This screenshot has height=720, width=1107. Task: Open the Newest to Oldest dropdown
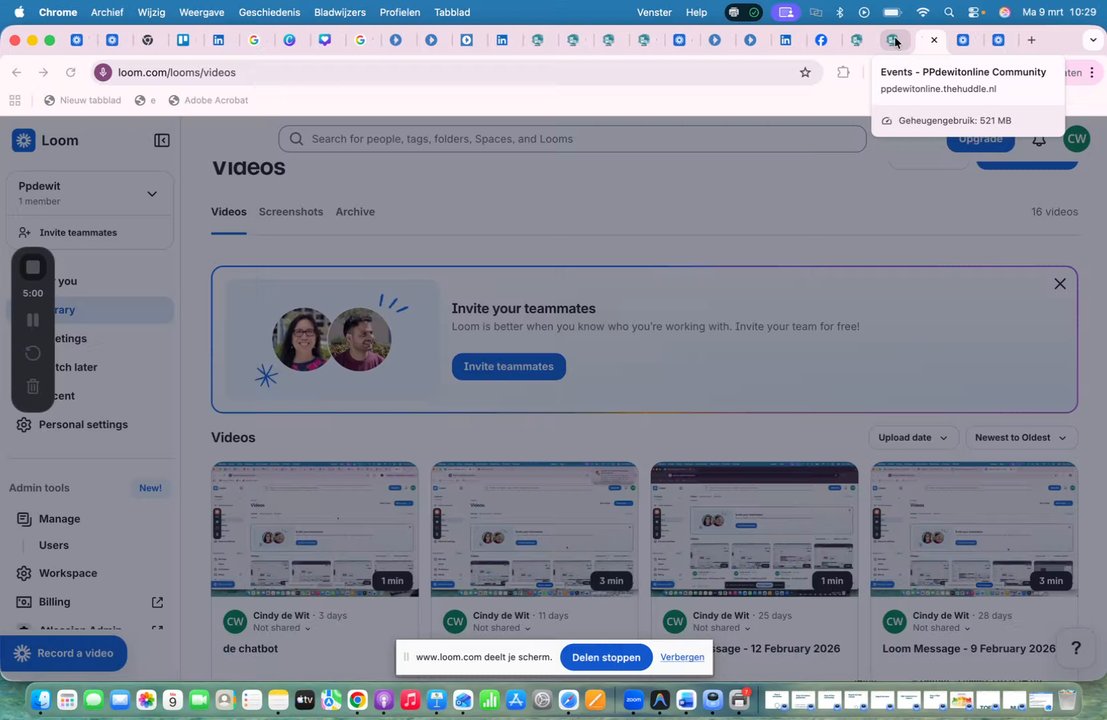click(x=1021, y=438)
